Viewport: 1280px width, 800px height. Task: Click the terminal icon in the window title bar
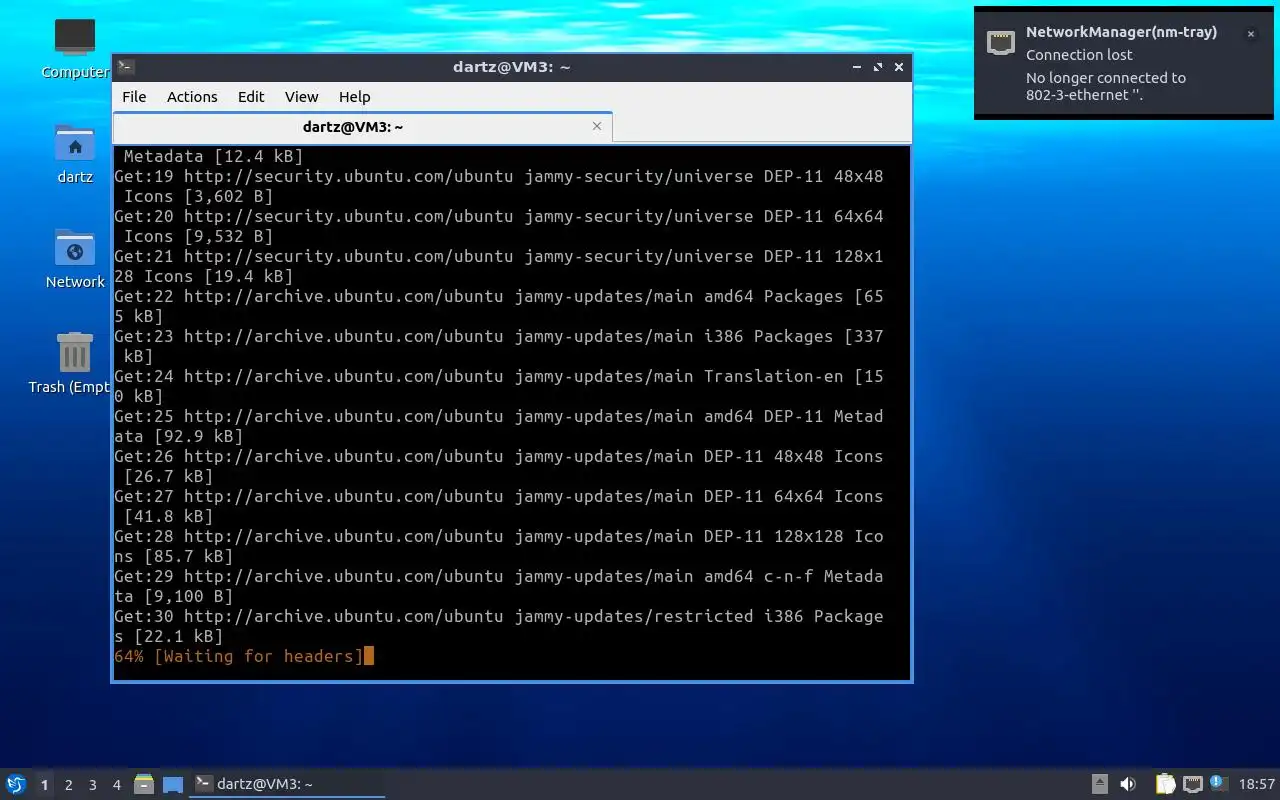[126, 67]
